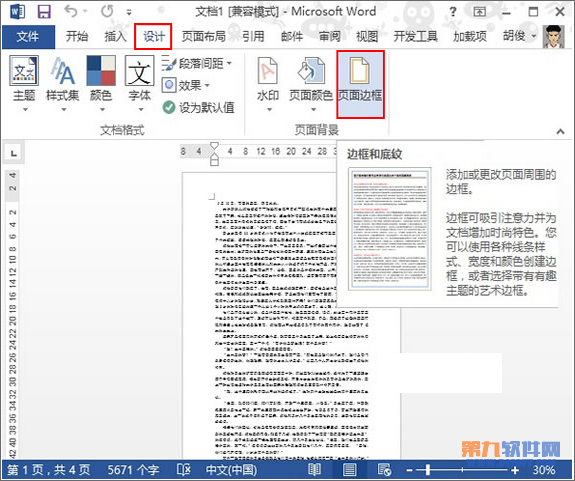Switch to the 插入 (Insert) tab
The image size is (575, 481).
point(116,36)
